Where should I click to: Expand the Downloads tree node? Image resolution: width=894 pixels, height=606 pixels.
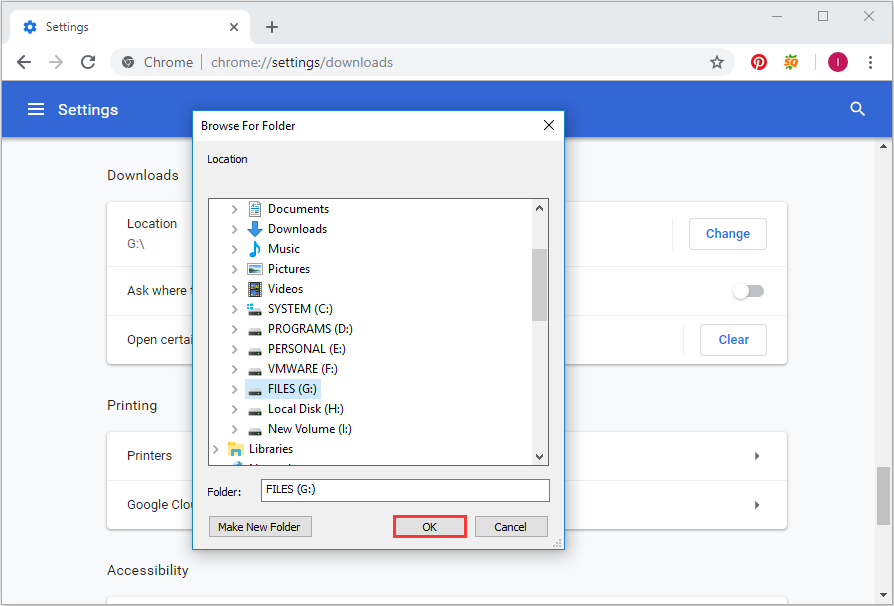(234, 229)
